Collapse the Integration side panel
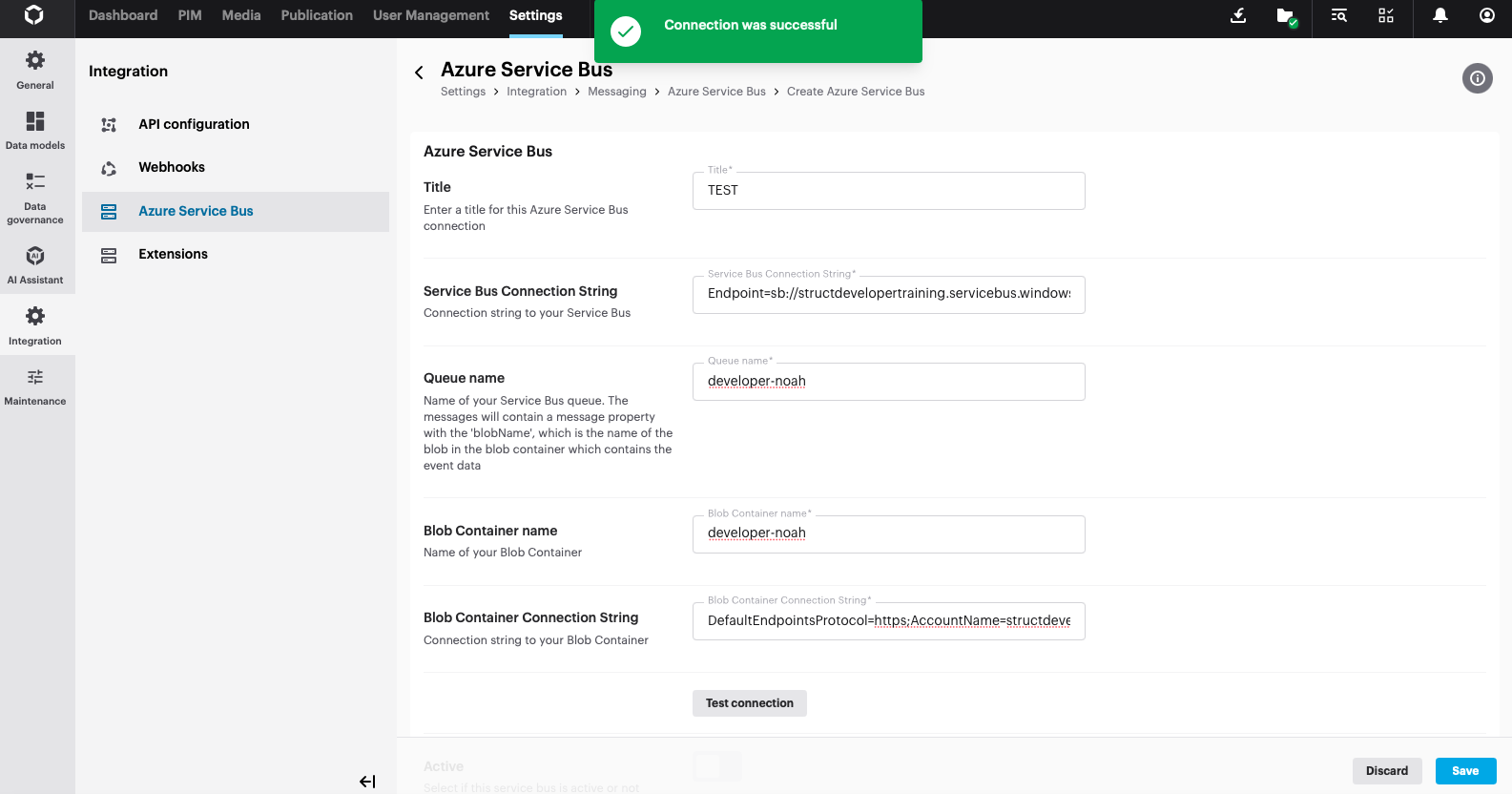 tap(367, 782)
